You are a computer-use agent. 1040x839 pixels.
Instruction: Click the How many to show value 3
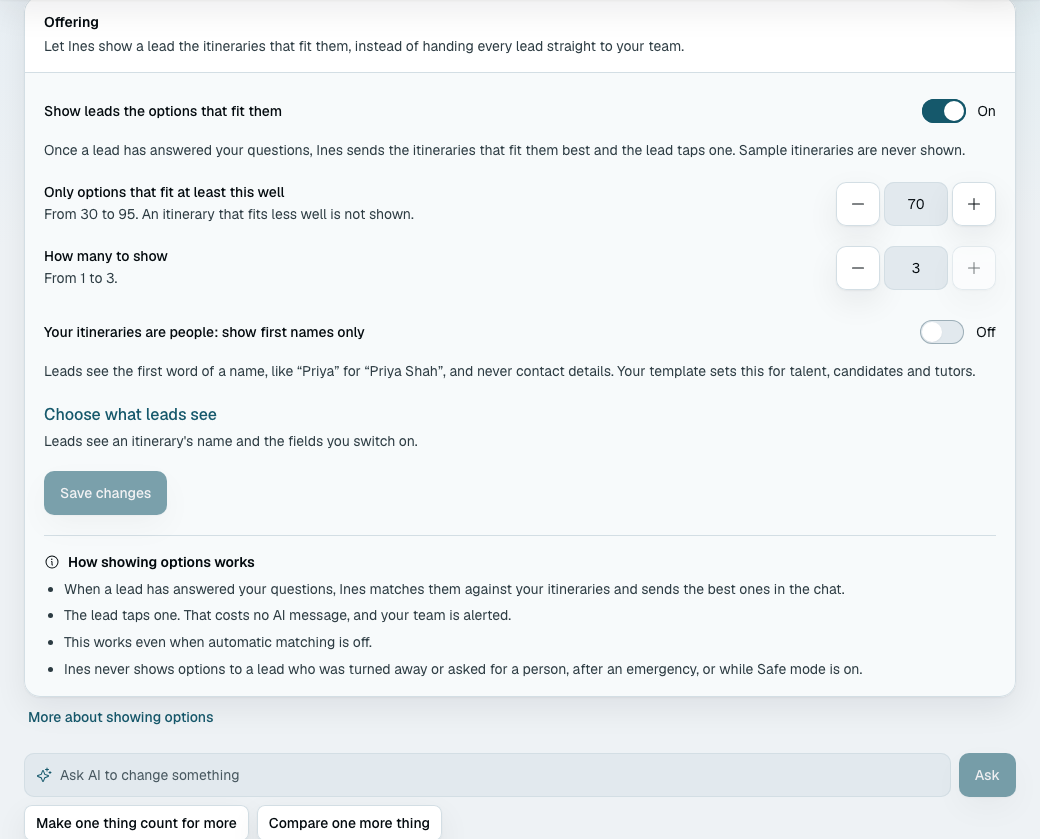916,268
